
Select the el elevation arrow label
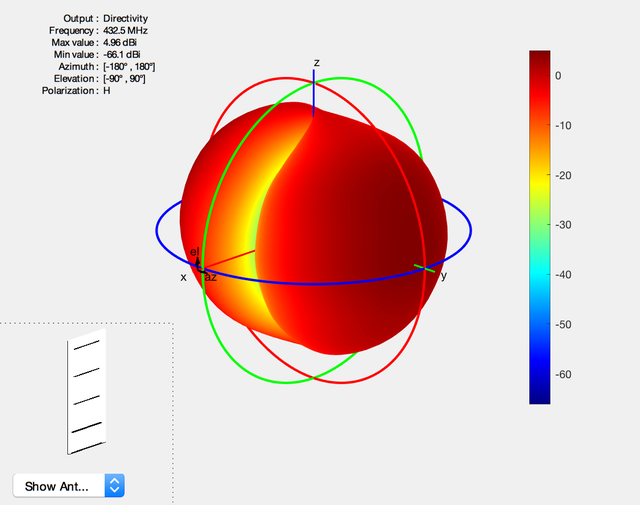pos(195,251)
